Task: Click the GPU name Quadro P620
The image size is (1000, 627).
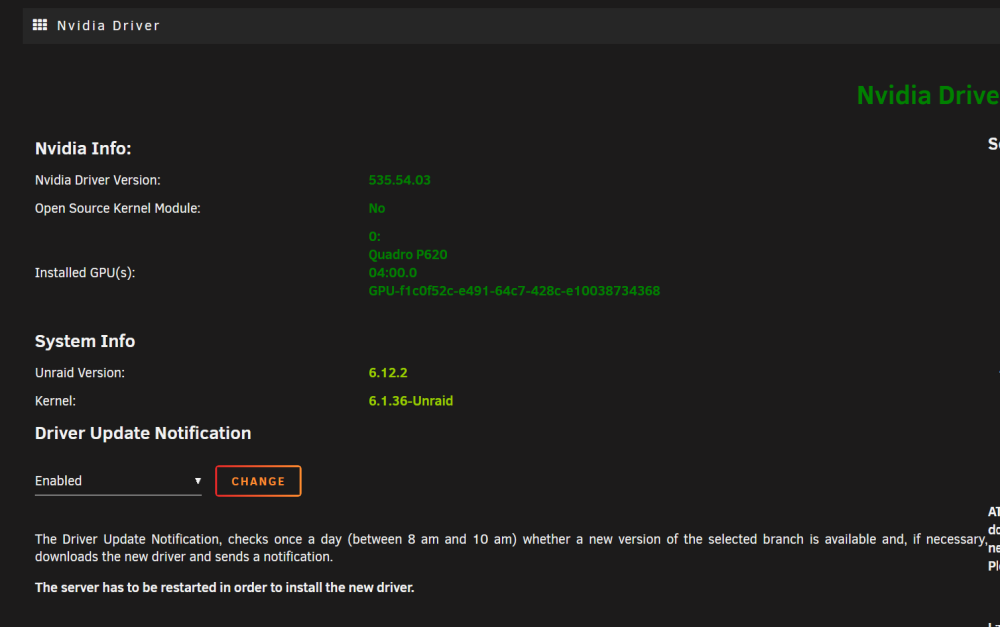Action: (408, 254)
